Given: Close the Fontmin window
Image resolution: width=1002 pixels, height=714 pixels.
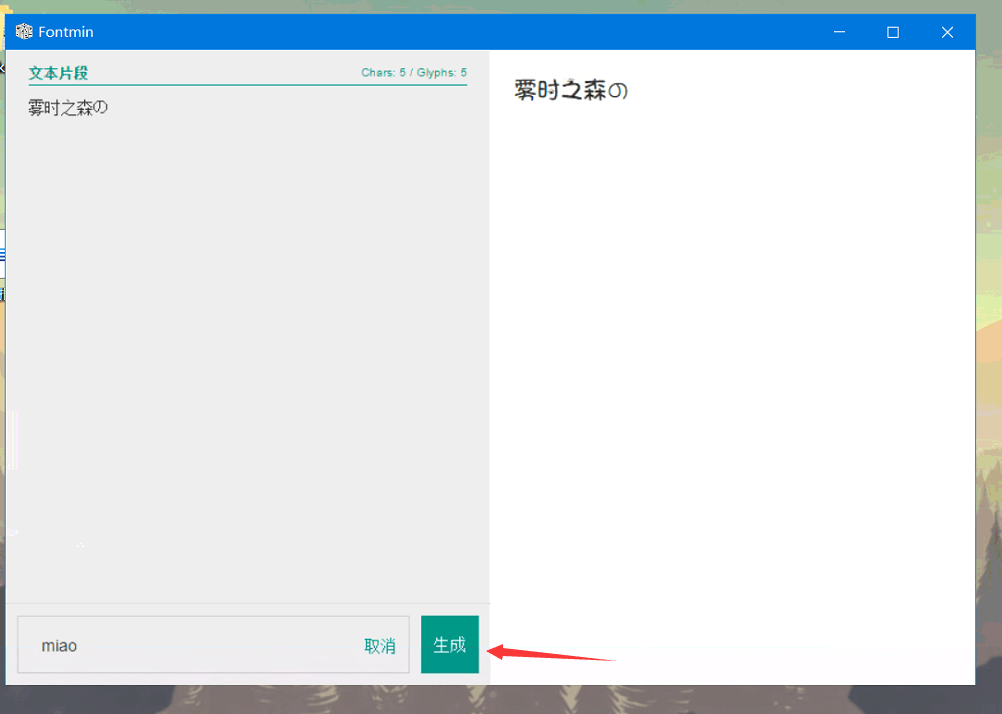Looking at the screenshot, I should (x=947, y=32).
